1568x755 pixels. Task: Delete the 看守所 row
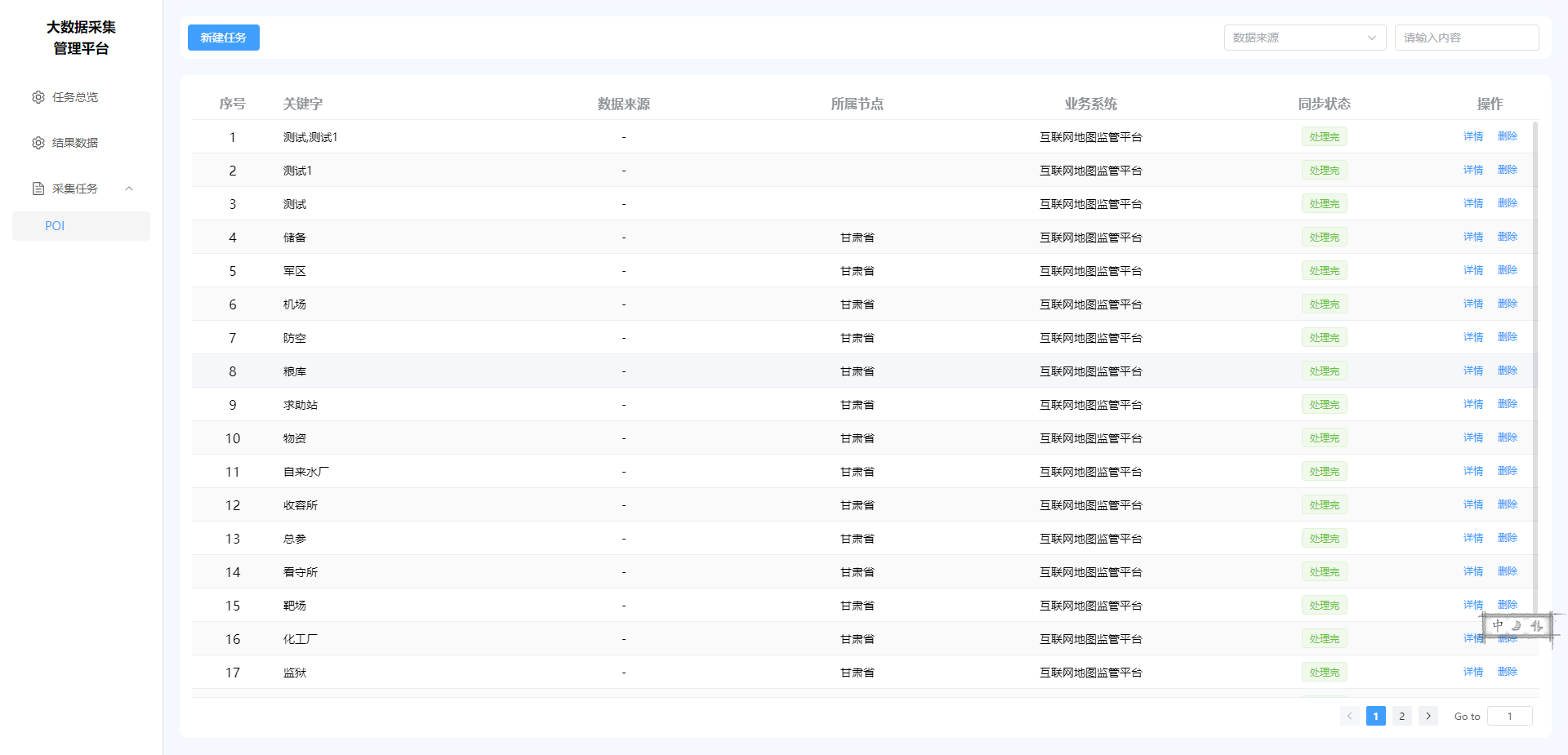click(1508, 571)
